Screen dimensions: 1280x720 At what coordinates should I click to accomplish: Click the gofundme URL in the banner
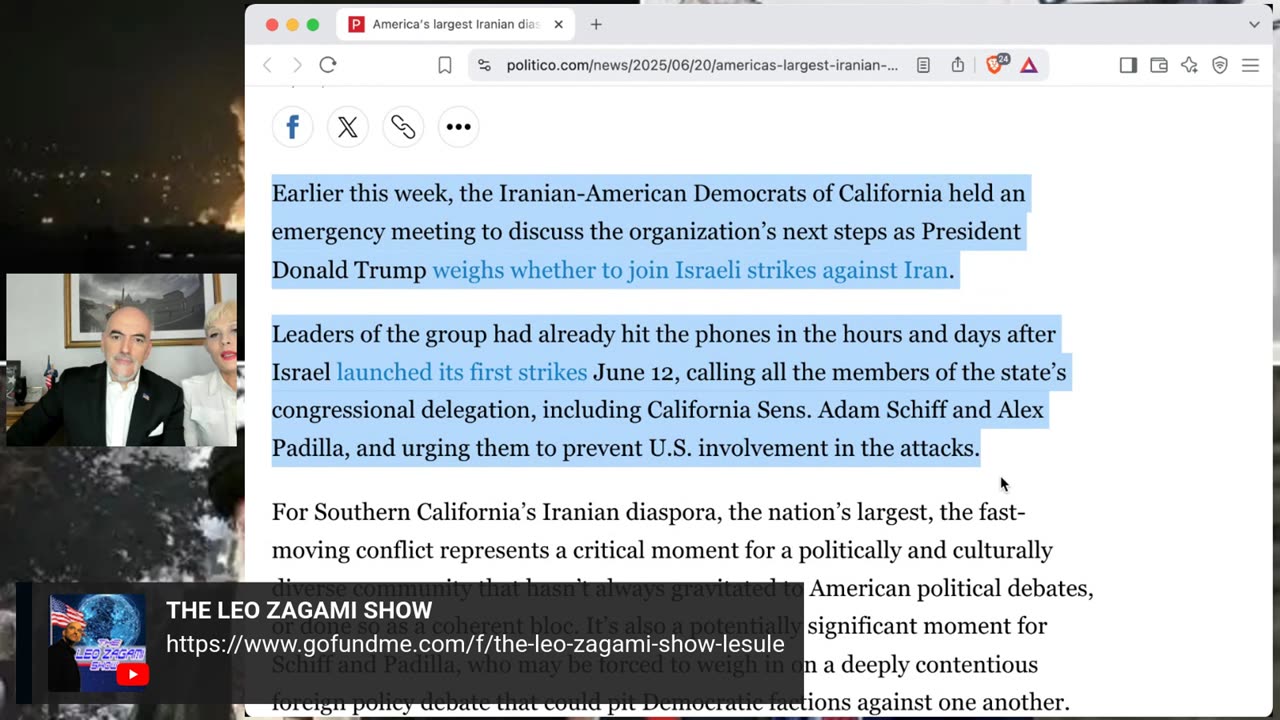(x=475, y=644)
